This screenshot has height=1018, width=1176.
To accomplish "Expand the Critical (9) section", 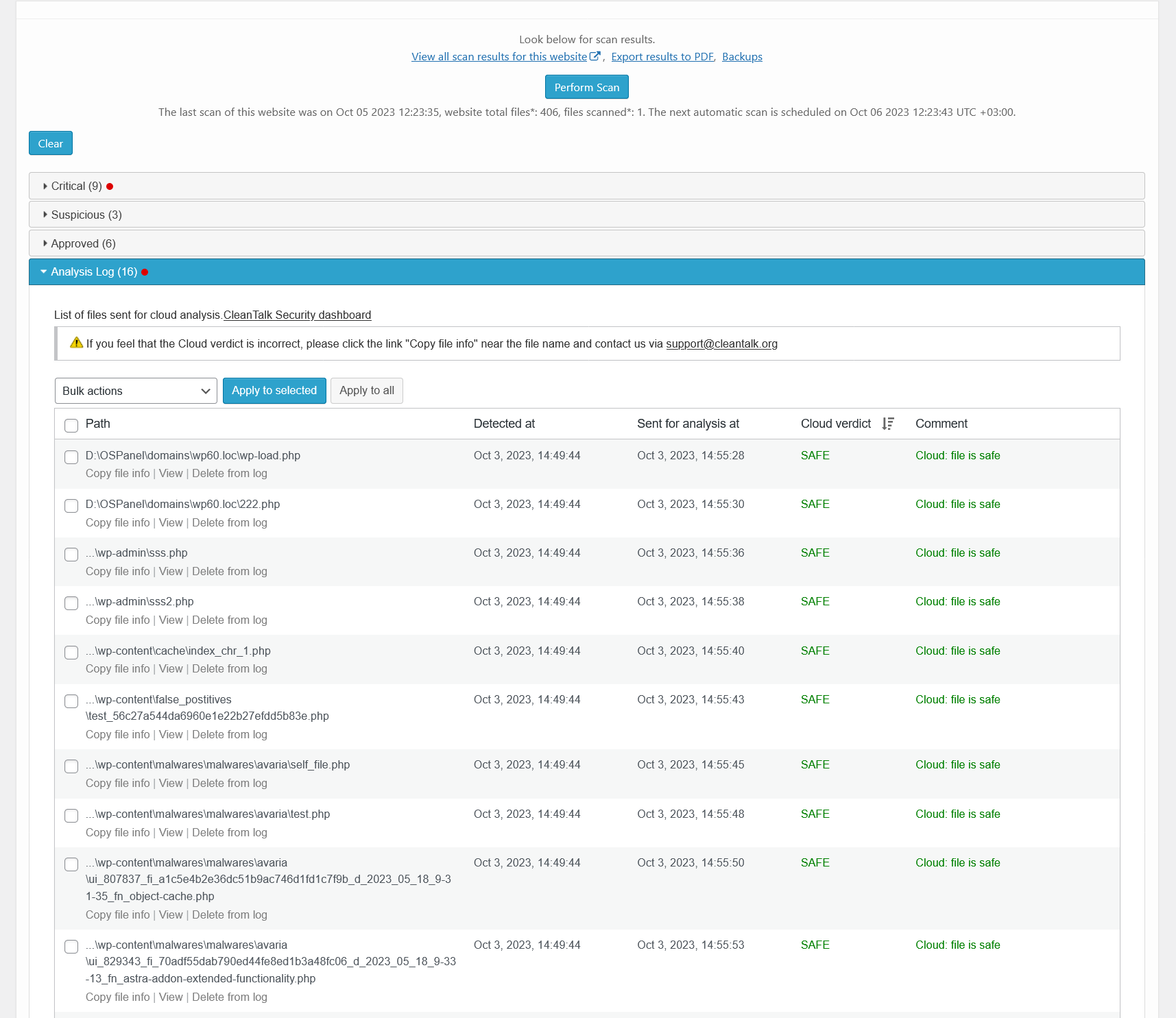I will click(587, 186).
